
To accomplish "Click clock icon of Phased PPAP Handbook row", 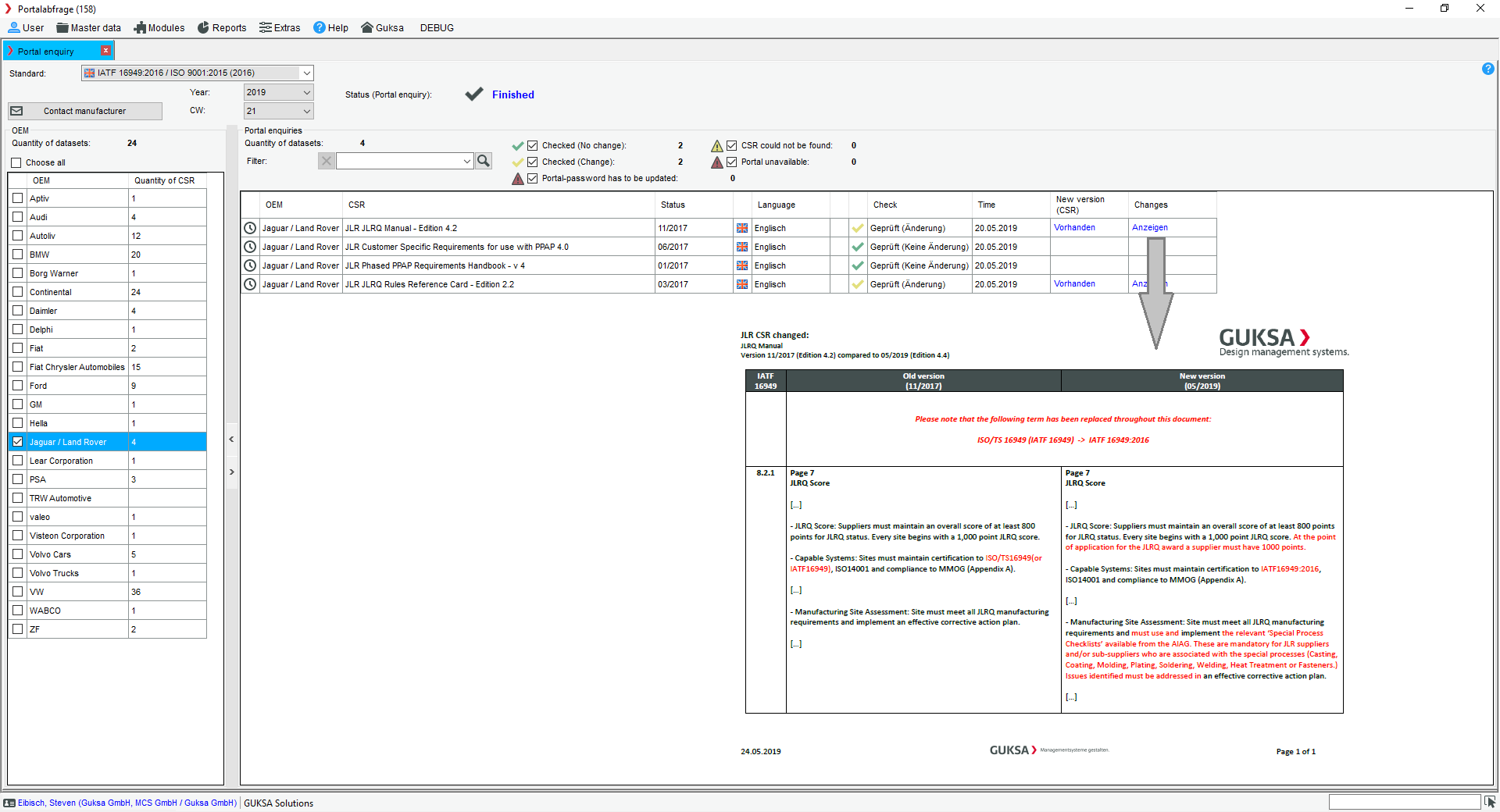I will (250, 265).
